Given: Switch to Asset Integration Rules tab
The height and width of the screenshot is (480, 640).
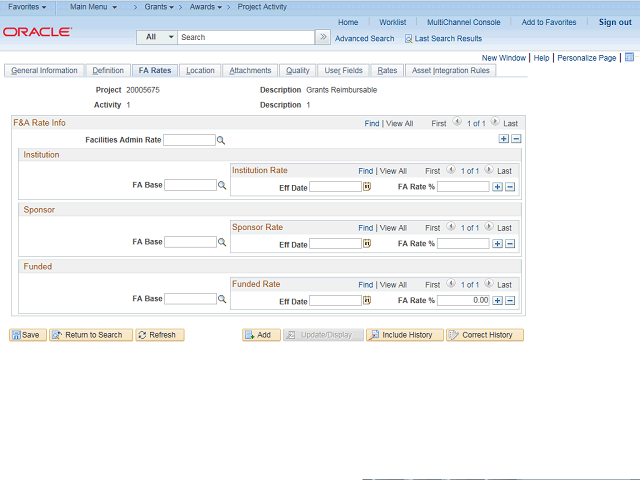Looking at the screenshot, I should (x=451, y=71).
